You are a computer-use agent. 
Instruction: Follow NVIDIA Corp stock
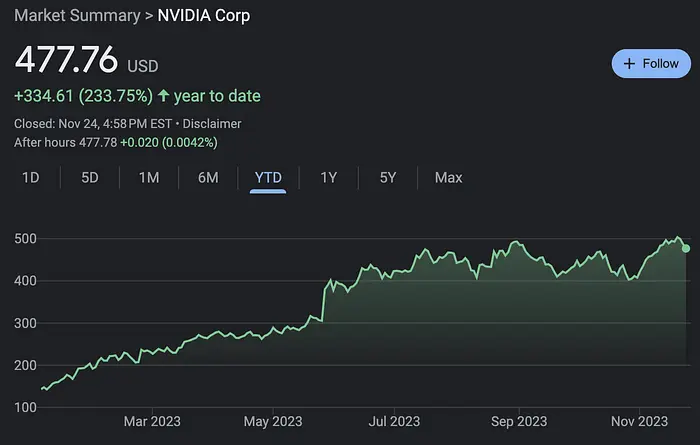[x=651, y=64]
